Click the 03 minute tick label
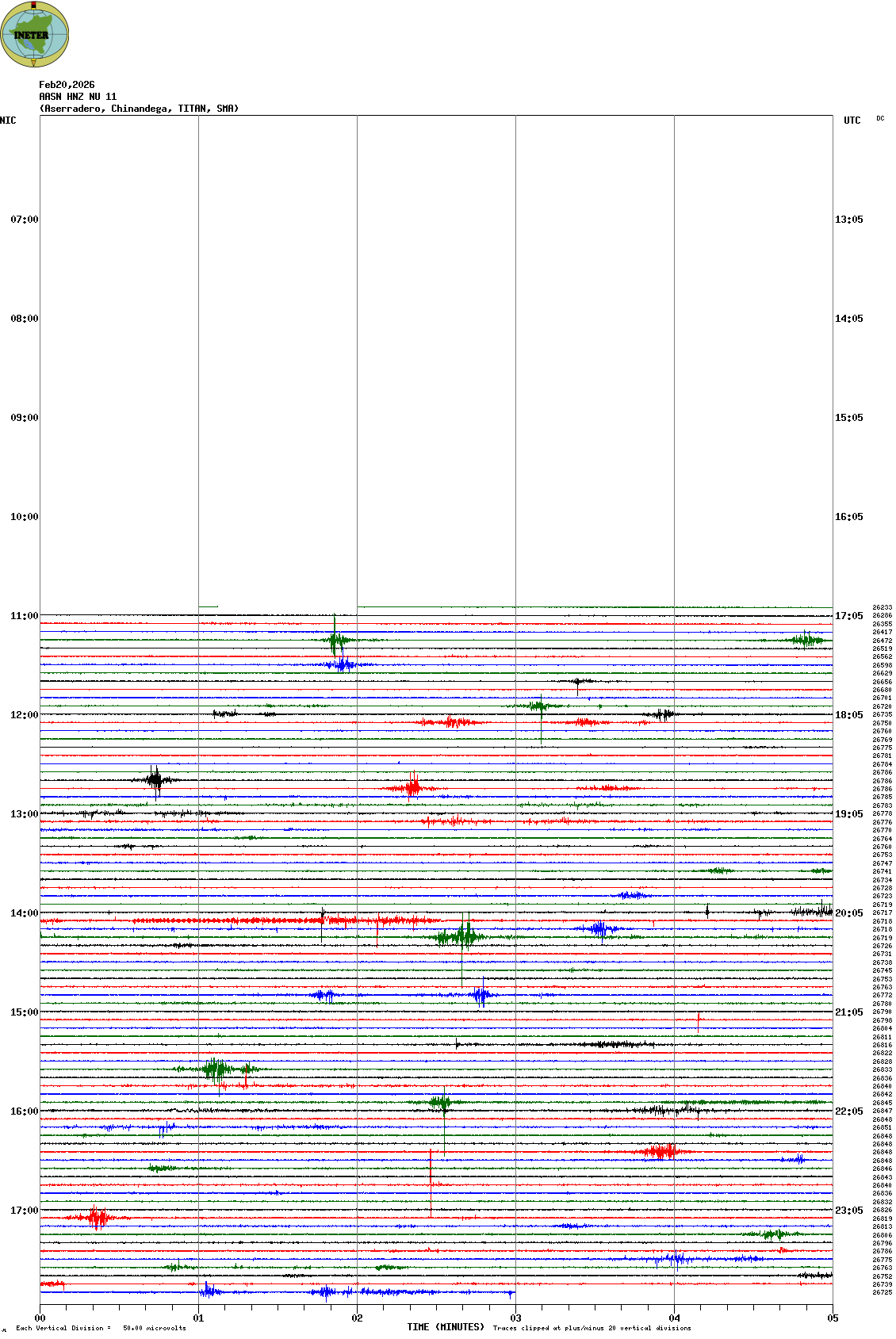The height and width of the screenshot is (1339, 896). pos(515,1318)
